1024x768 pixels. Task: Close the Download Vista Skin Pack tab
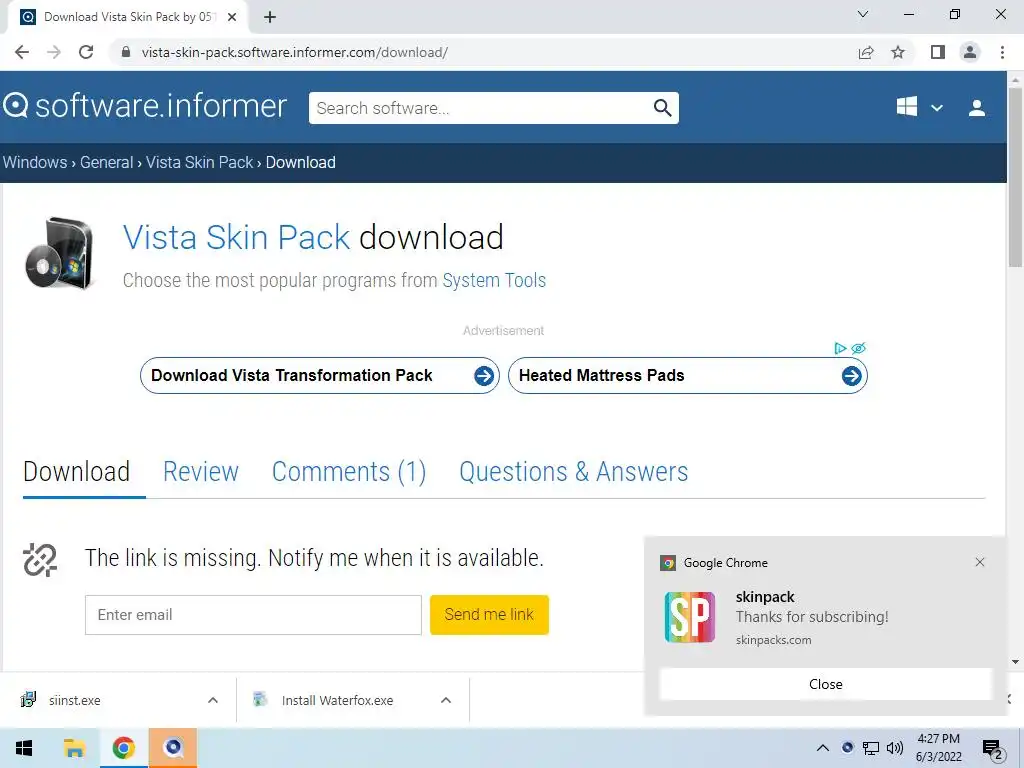(232, 17)
